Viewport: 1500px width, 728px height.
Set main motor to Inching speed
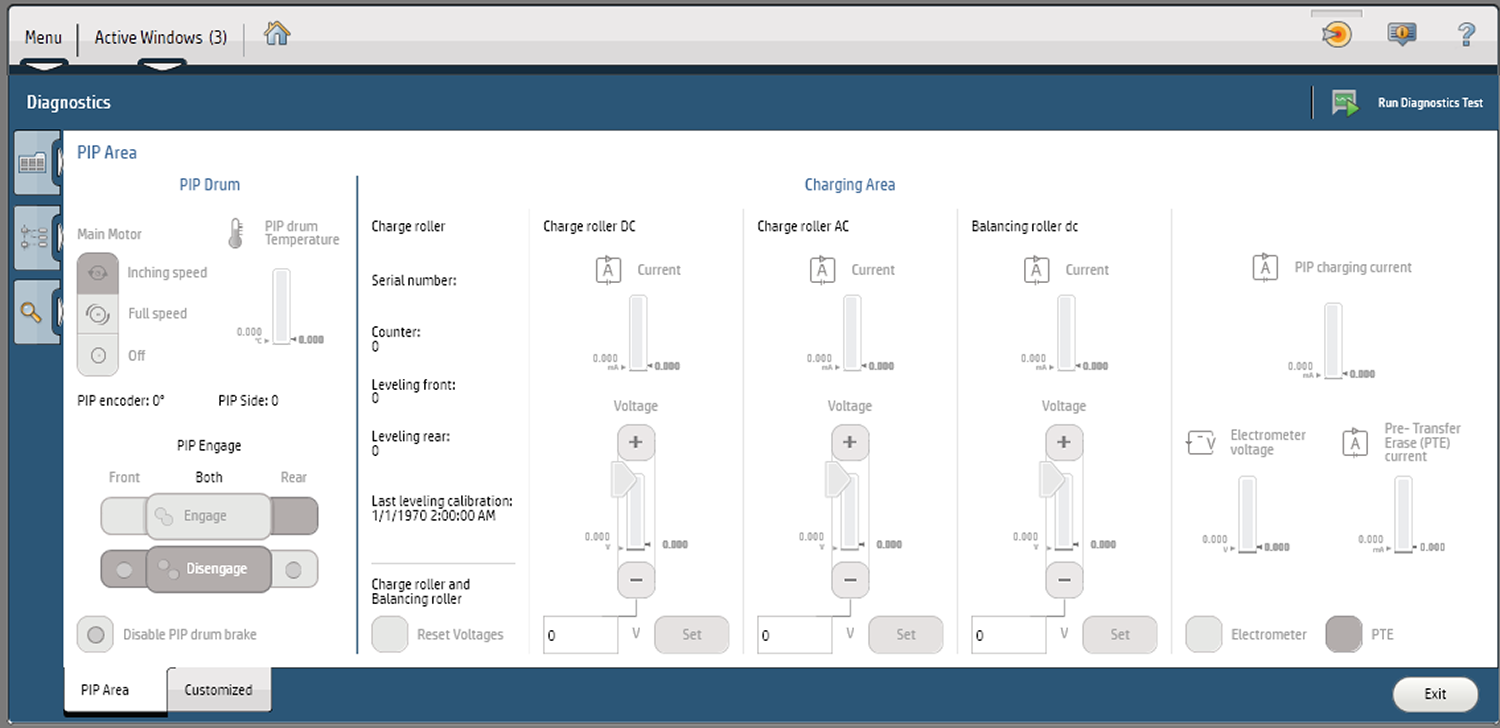[98, 272]
